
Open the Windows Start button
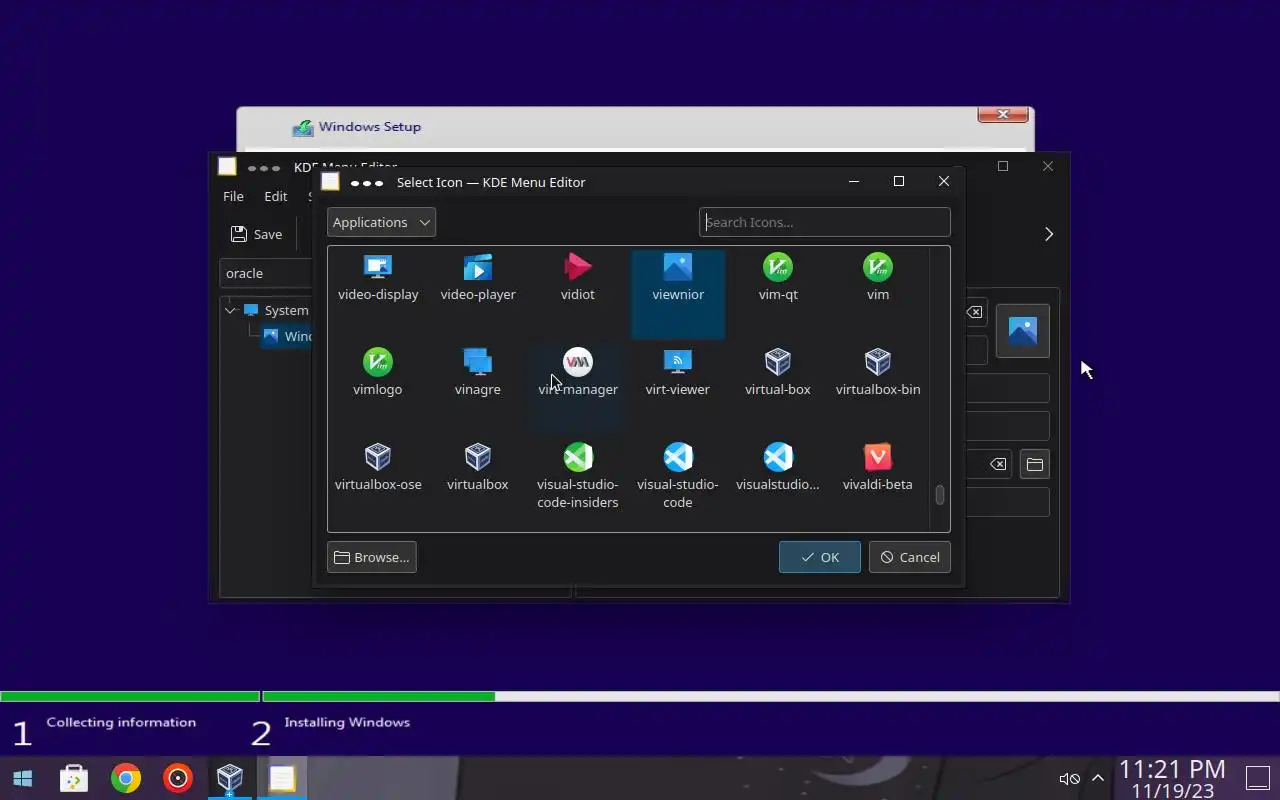click(x=22, y=778)
